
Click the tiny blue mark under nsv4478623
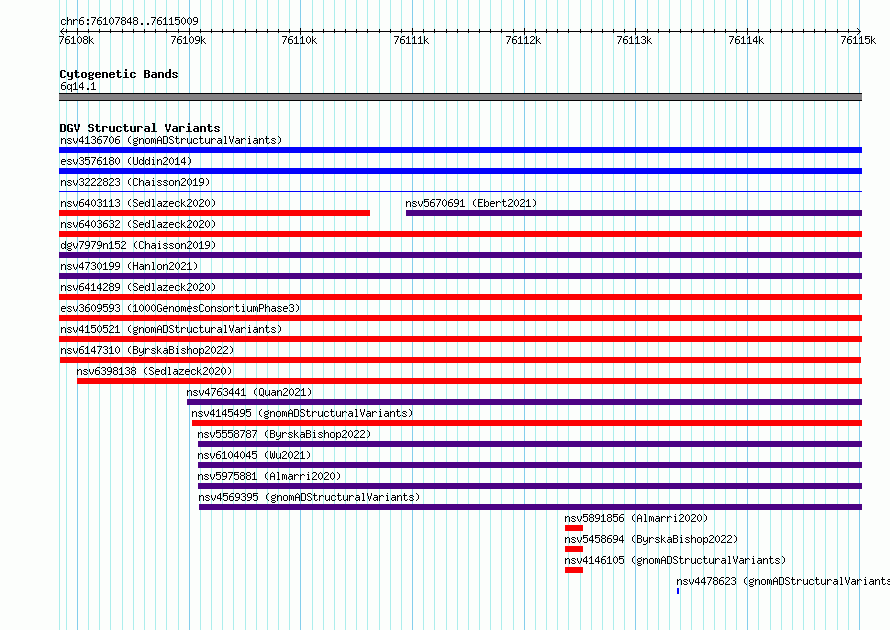(678, 591)
